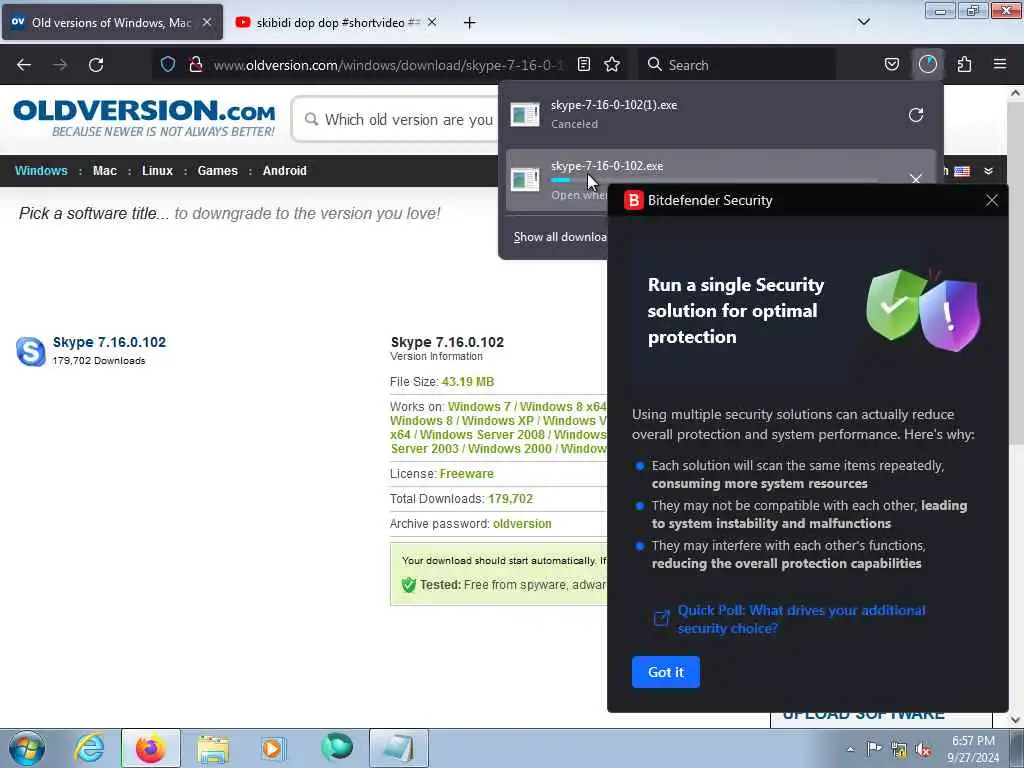Click Show all downloads link
The width and height of the screenshot is (1024, 768).
(x=560, y=237)
